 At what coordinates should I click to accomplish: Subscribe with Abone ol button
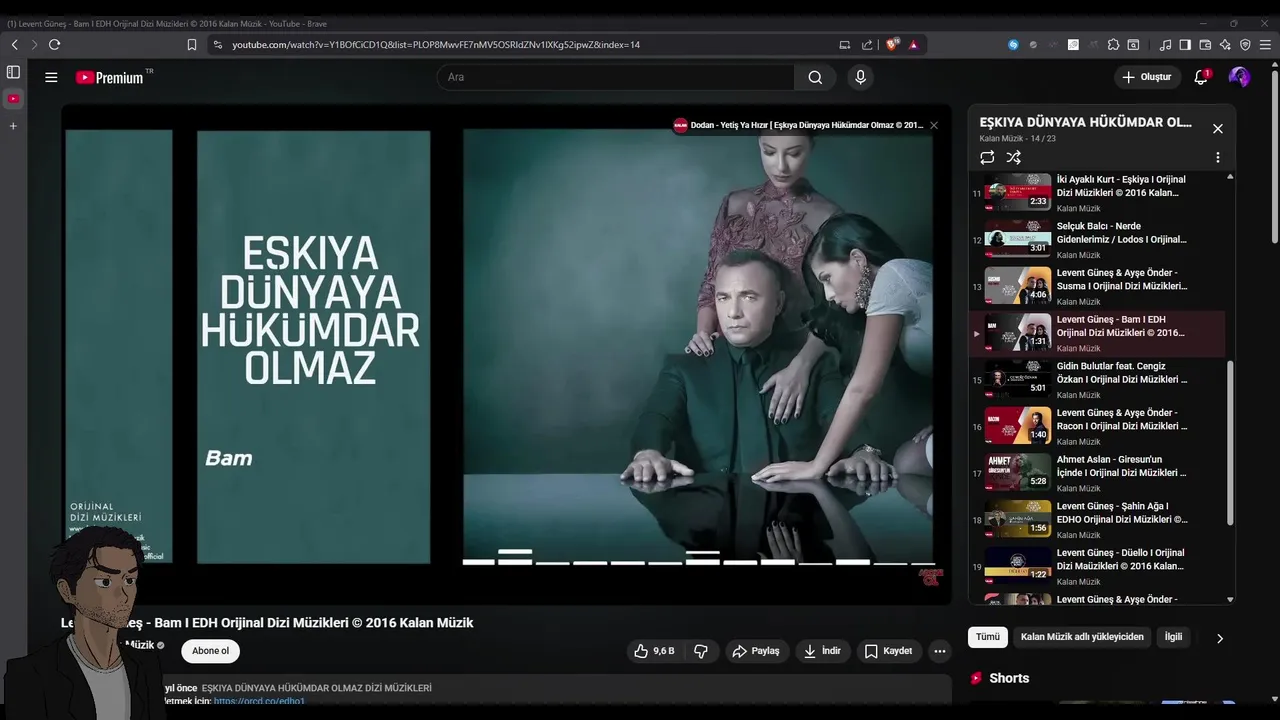click(210, 651)
